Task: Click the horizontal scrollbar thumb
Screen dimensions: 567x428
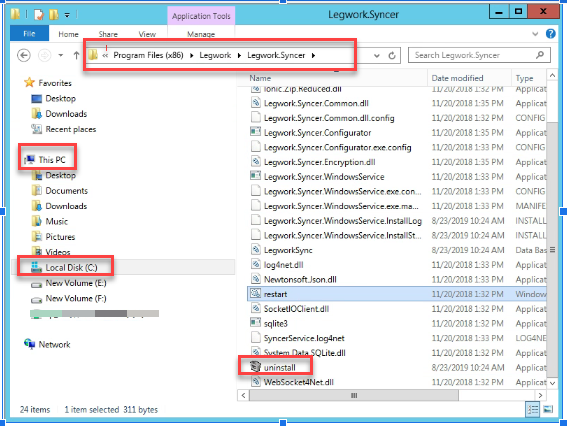Action: point(354,395)
